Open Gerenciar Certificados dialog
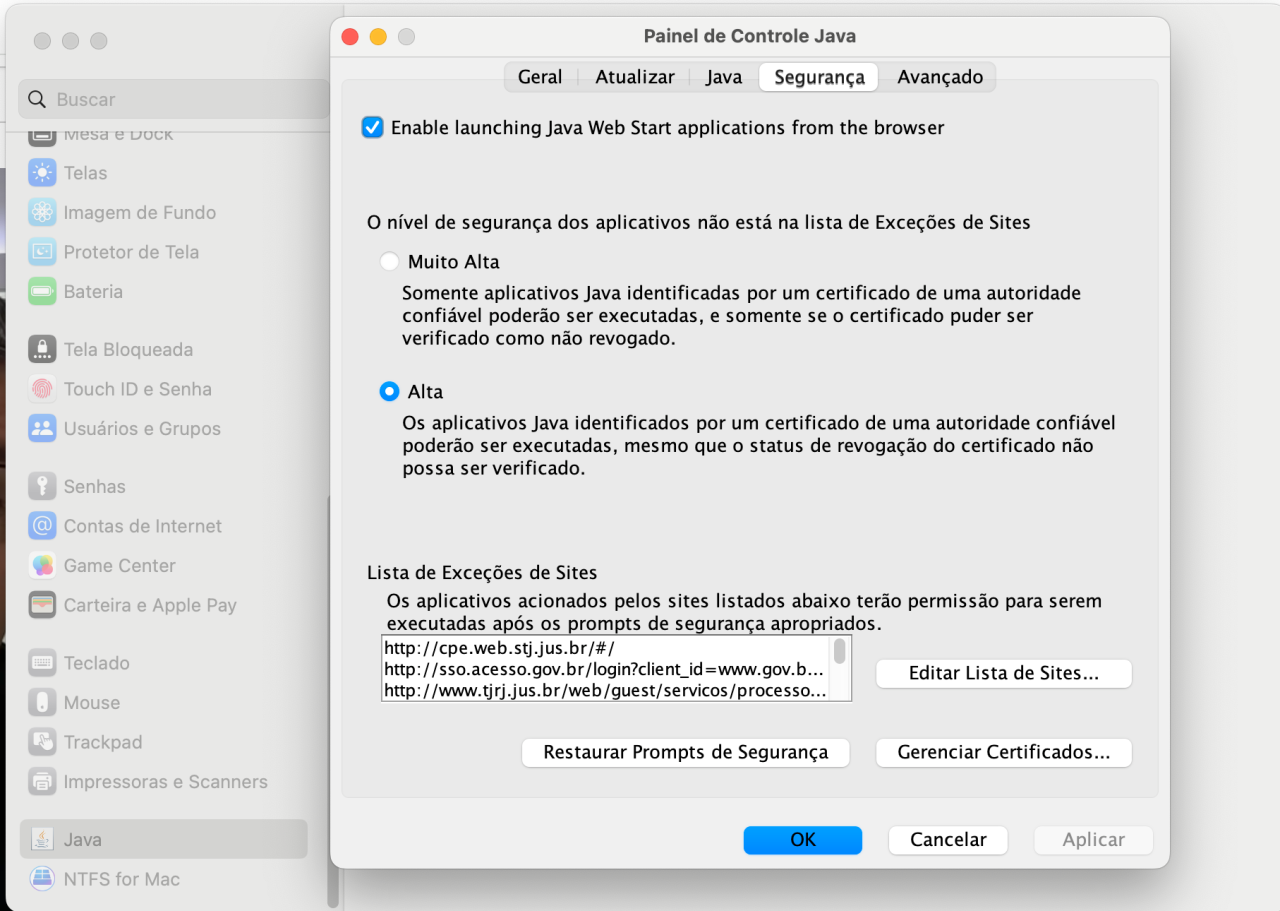The image size is (1280, 911). [1004, 752]
